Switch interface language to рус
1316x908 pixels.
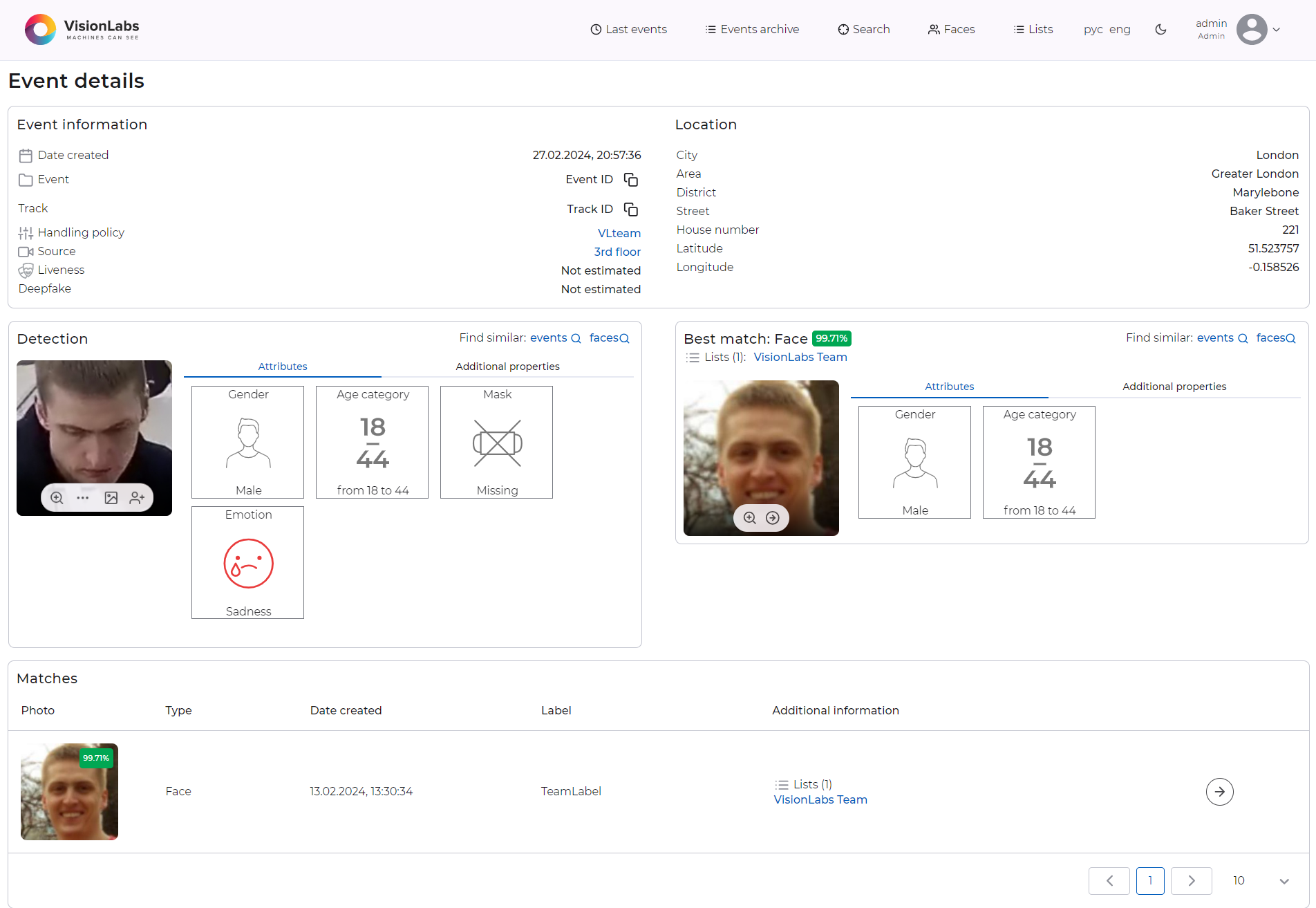point(1093,30)
